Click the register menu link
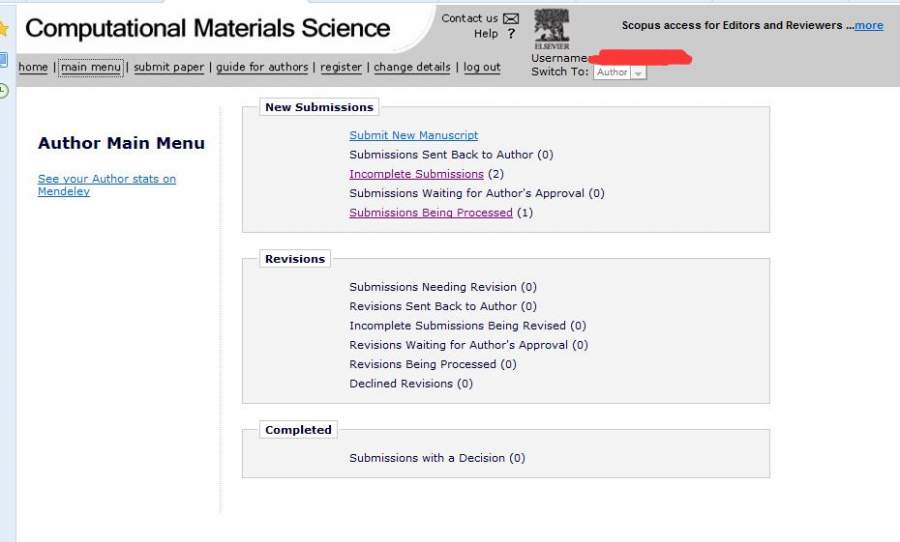900x542 pixels. (x=341, y=68)
